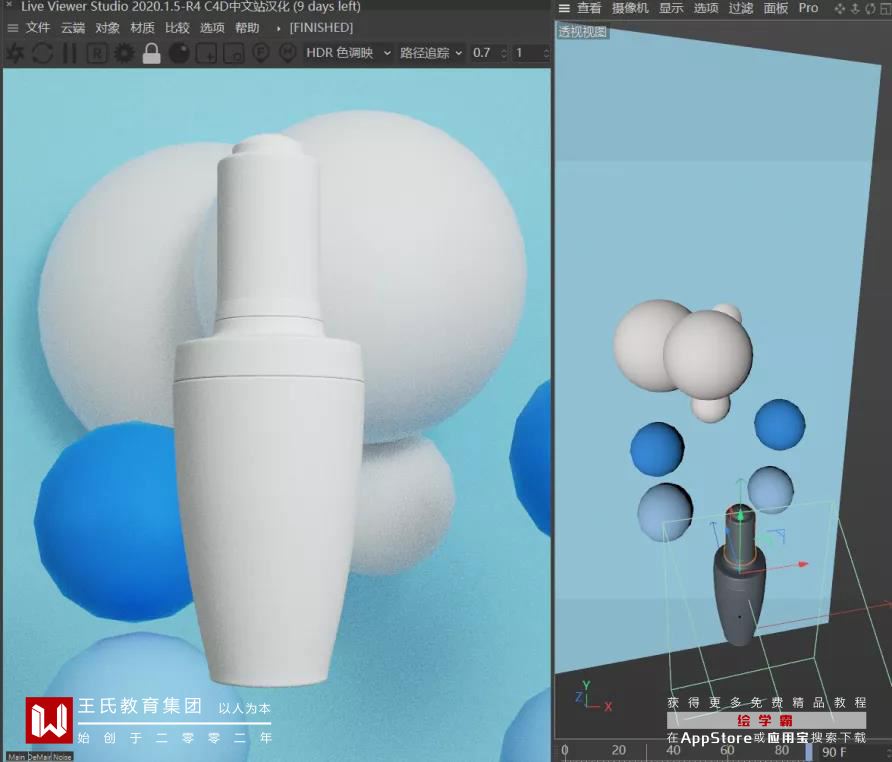Click the [FINISHED] render status text

coord(321,28)
